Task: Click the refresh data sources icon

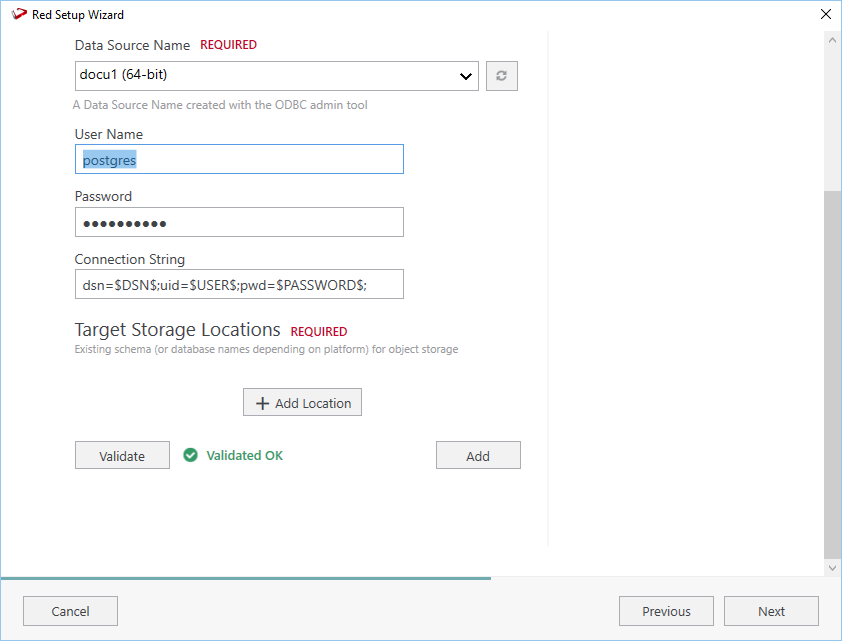Action: point(501,76)
